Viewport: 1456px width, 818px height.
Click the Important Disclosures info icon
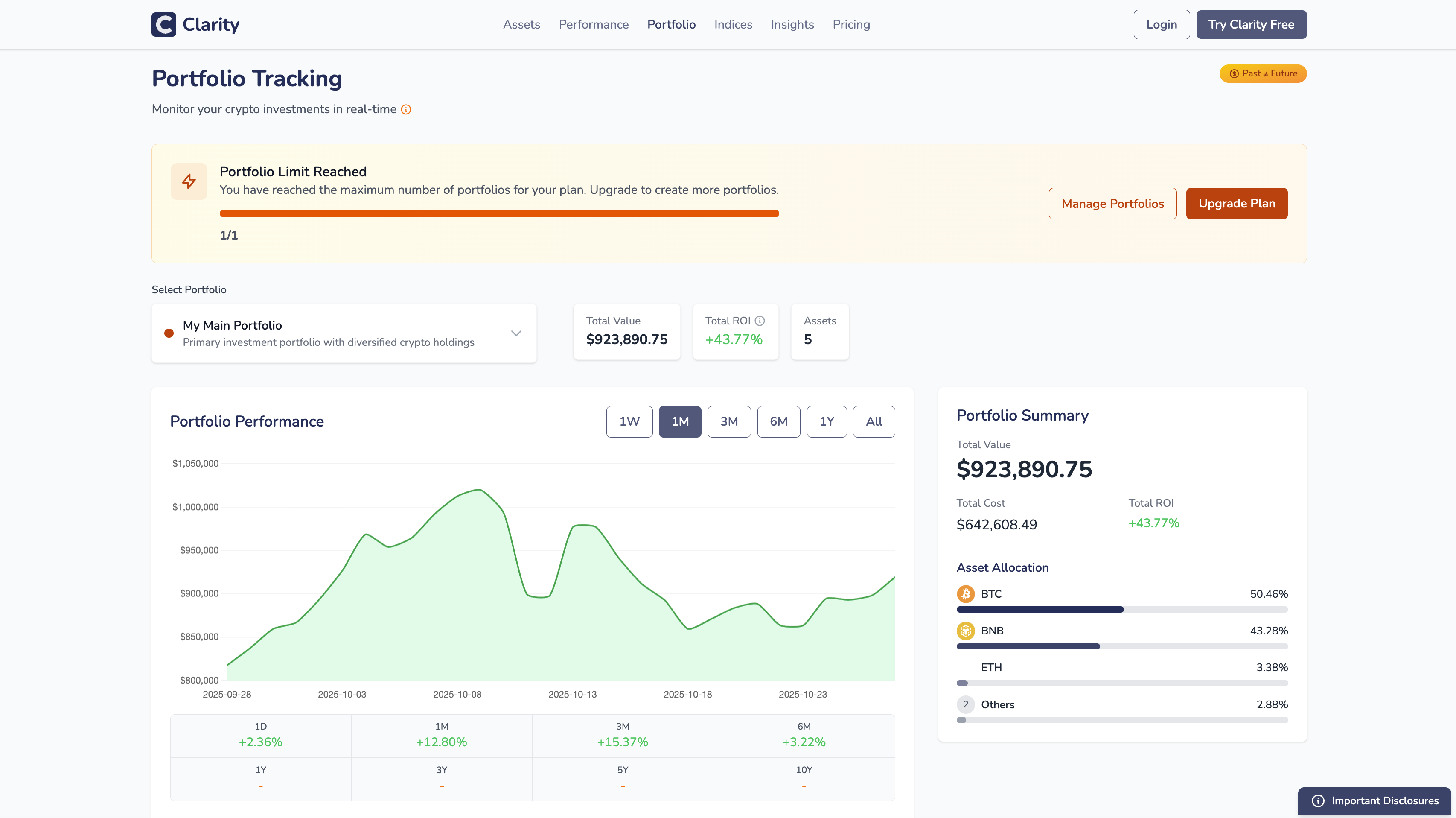[1318, 800]
